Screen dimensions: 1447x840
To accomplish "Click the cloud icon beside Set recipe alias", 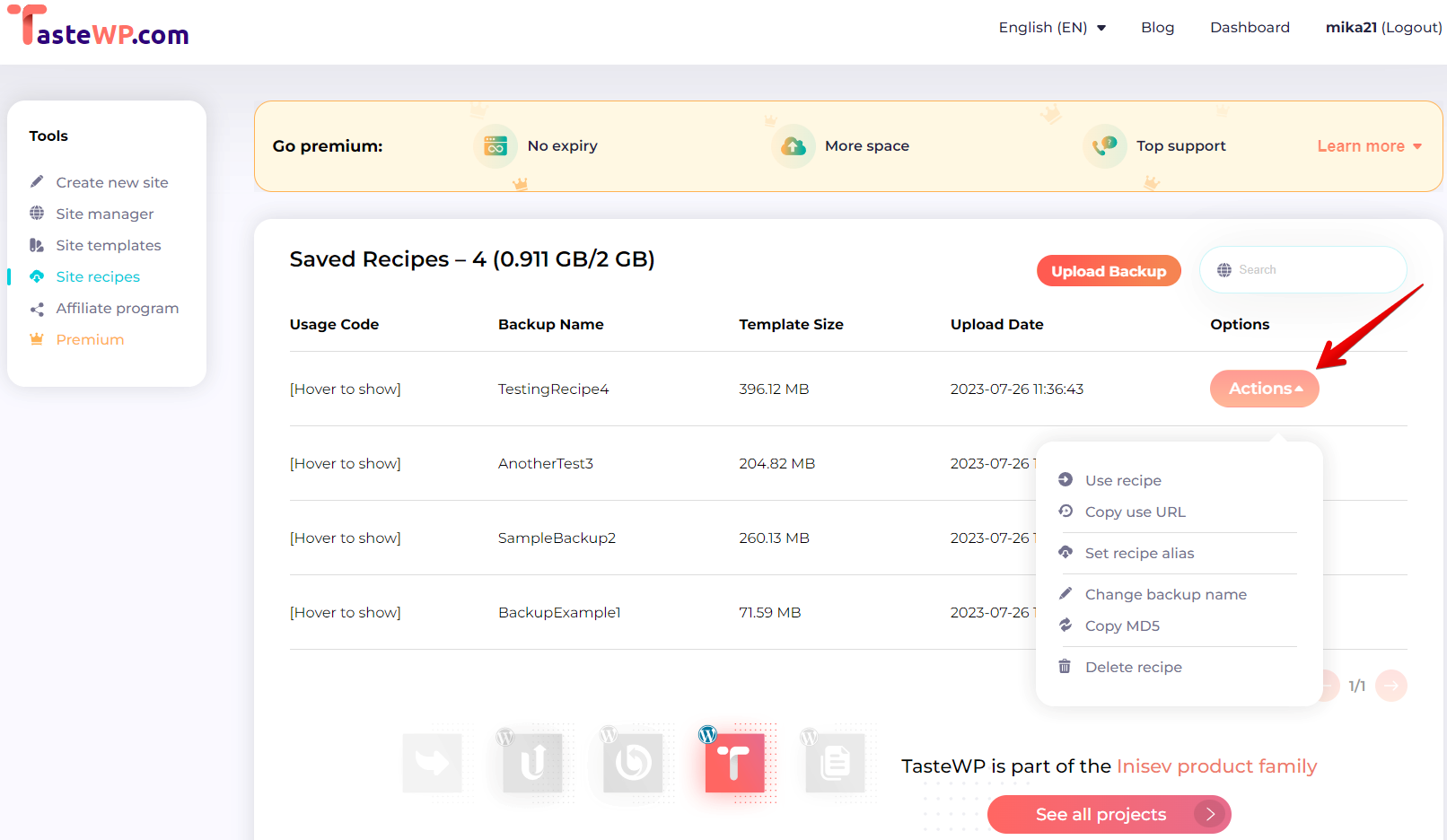I will (x=1066, y=552).
